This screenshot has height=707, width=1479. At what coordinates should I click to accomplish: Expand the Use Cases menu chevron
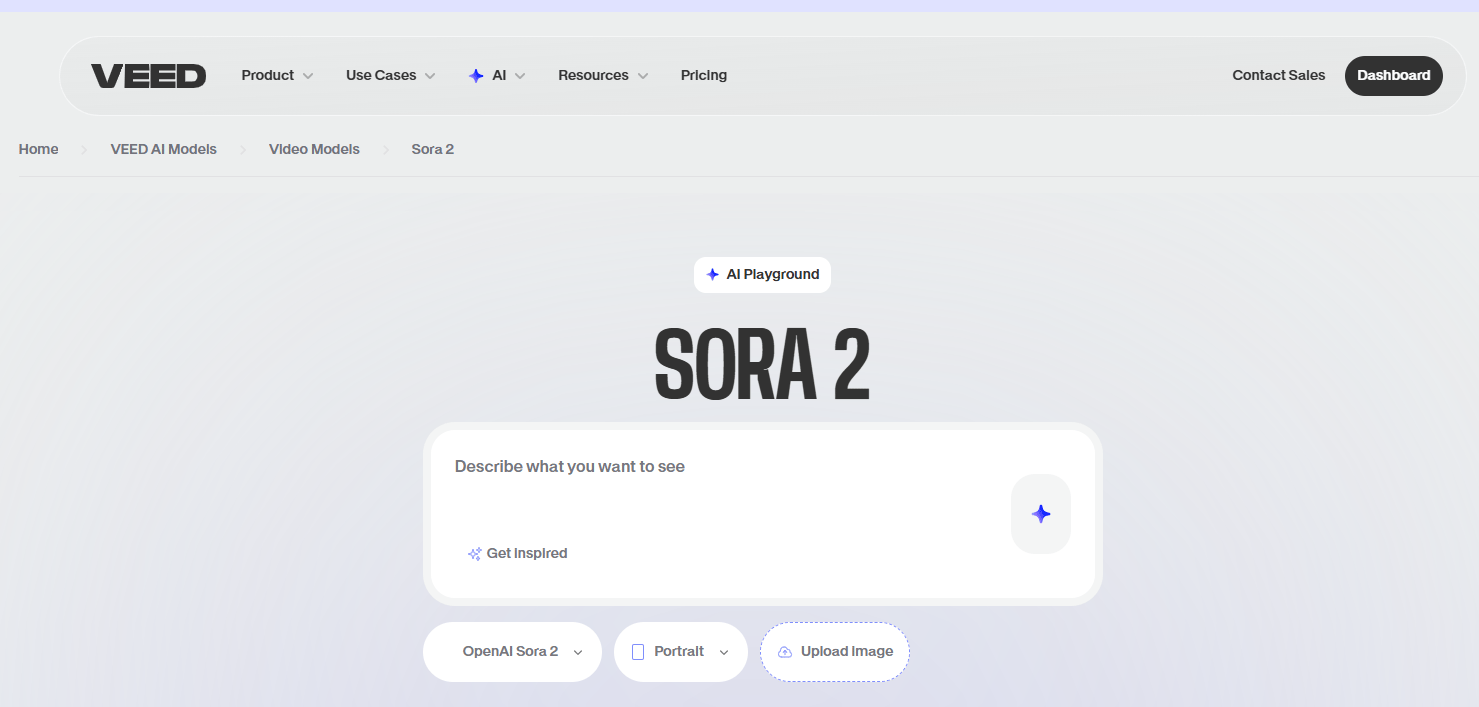pos(430,76)
